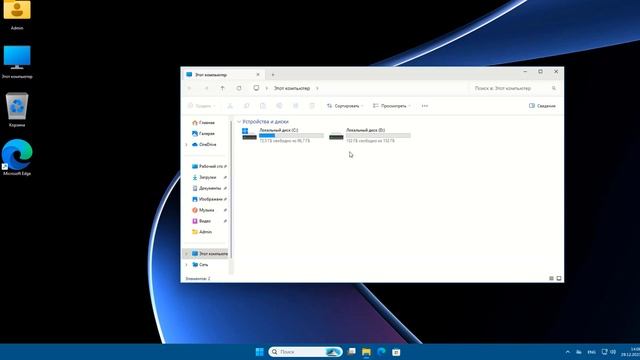The height and width of the screenshot is (360, 640).
Task: Click the Copy icon in toolbar
Action: [x=247, y=106]
